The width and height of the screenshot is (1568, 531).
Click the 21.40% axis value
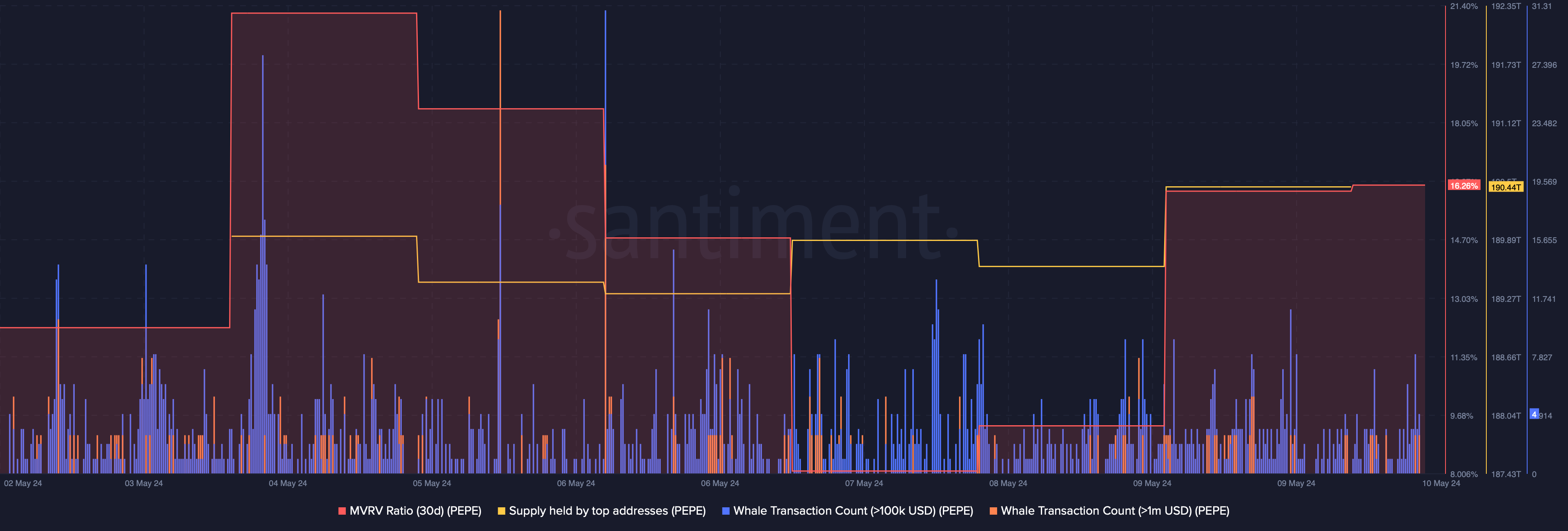click(x=1463, y=6)
